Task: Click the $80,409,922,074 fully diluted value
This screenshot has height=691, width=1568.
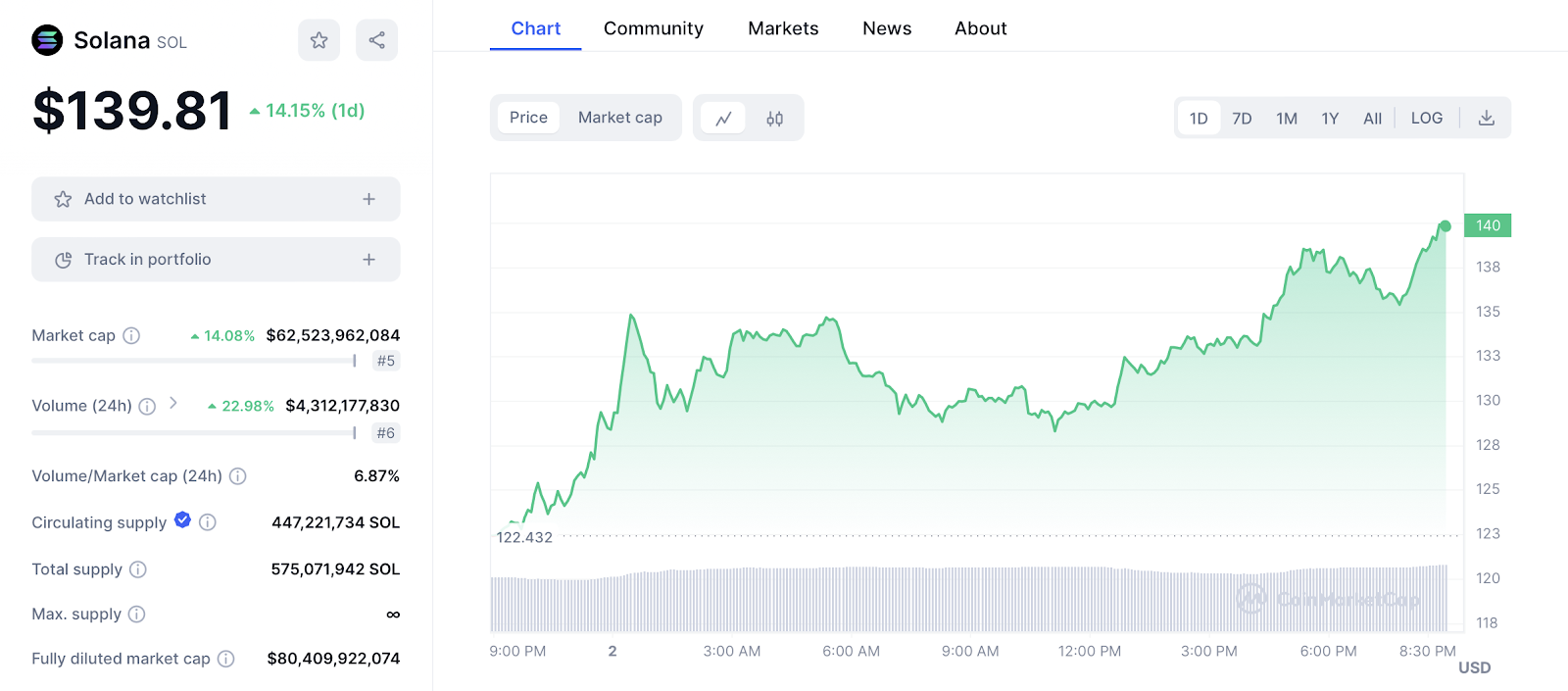Action: (x=333, y=659)
